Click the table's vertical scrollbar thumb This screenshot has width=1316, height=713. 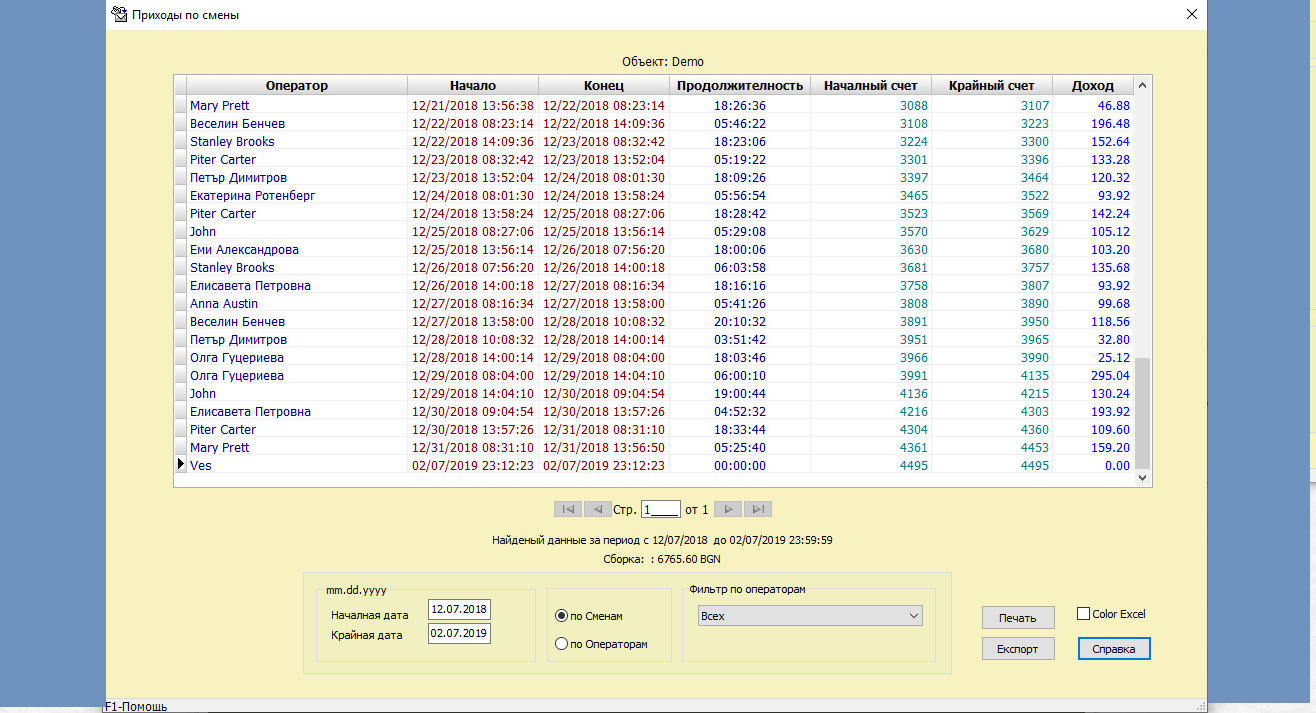click(1143, 413)
